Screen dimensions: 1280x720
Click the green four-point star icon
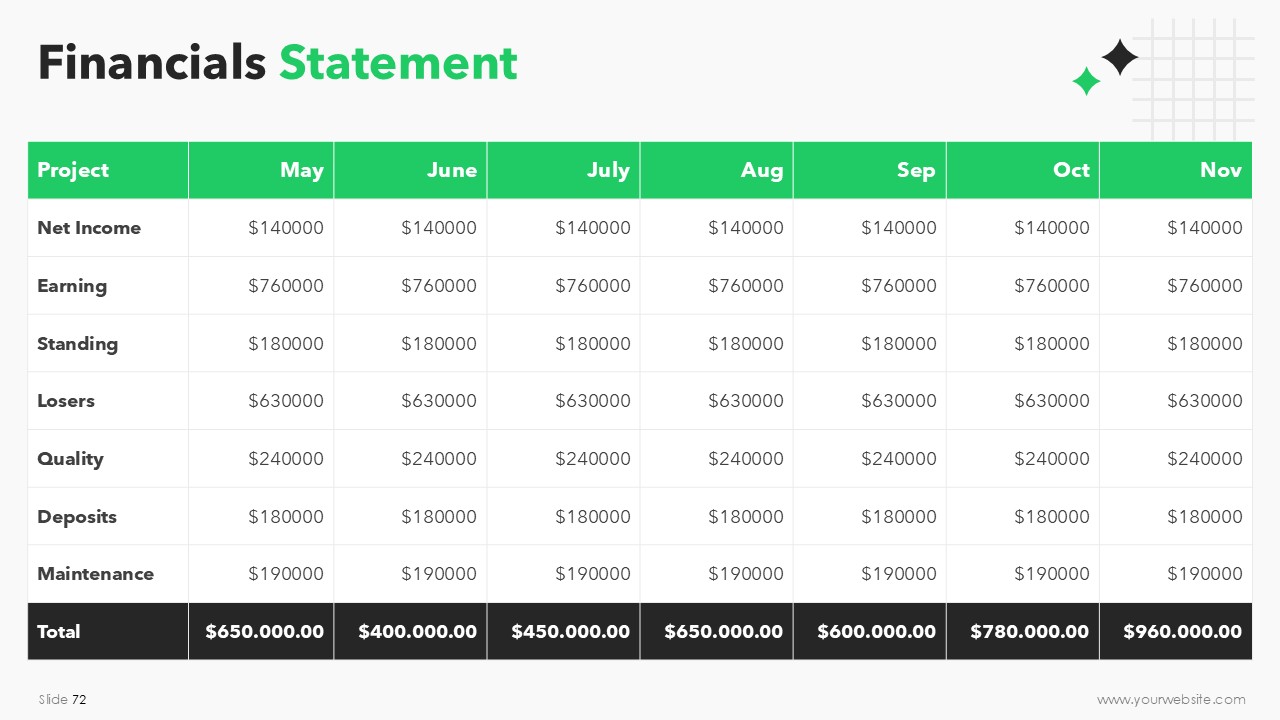tap(1086, 81)
